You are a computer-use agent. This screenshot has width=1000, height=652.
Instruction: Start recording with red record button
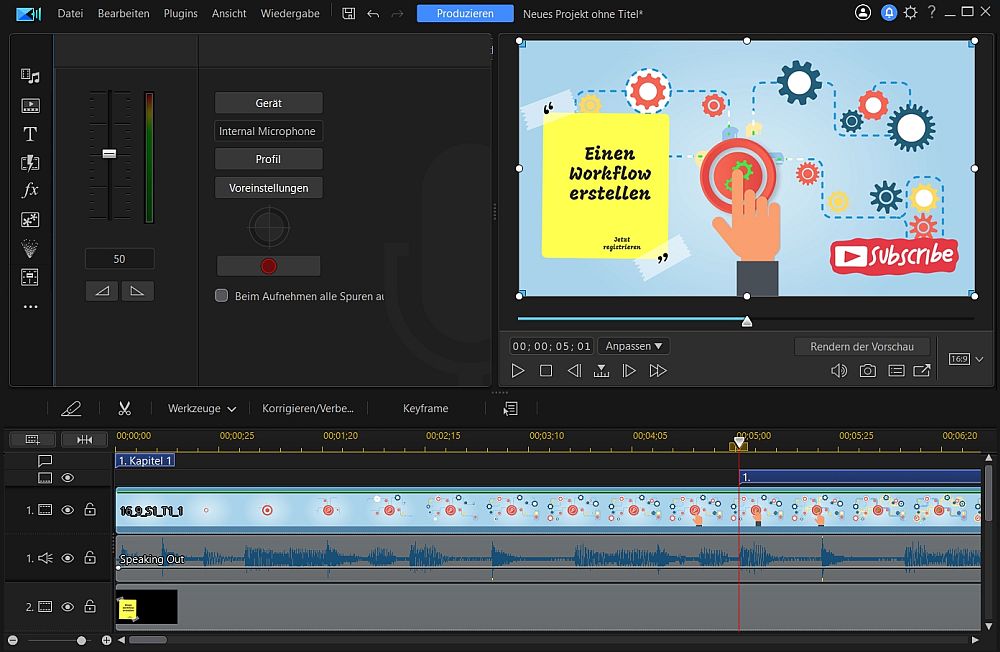coord(268,265)
